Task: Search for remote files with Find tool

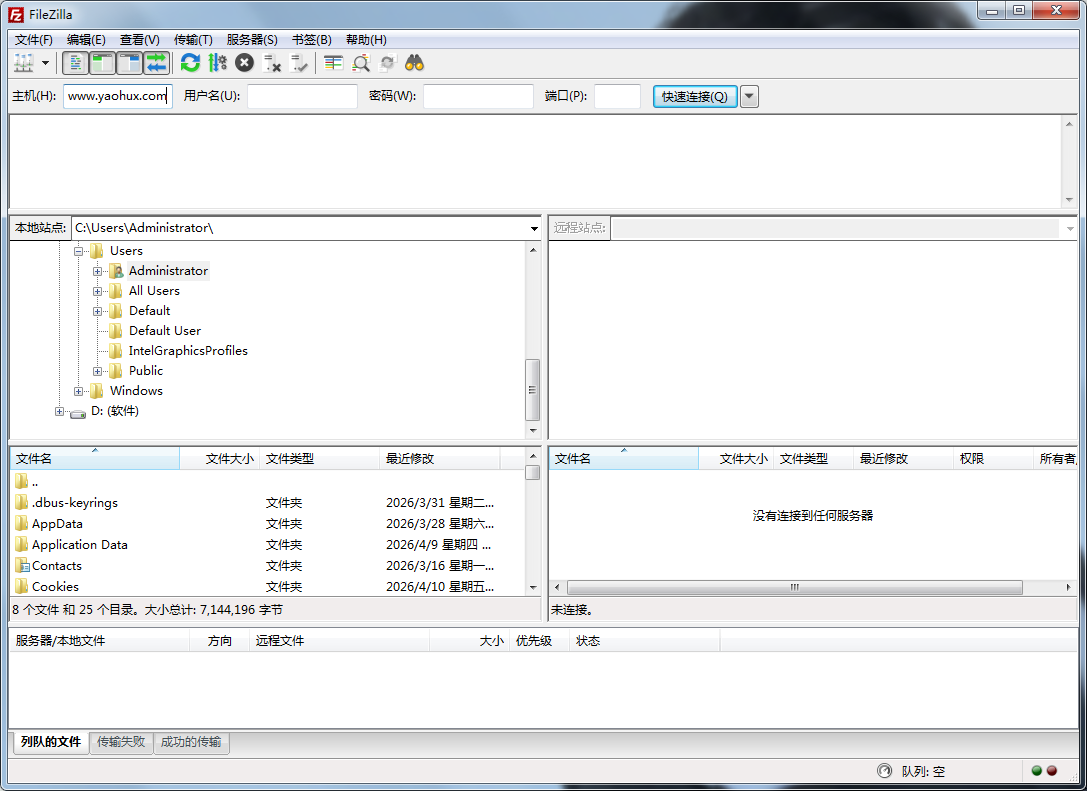Action: (x=414, y=62)
